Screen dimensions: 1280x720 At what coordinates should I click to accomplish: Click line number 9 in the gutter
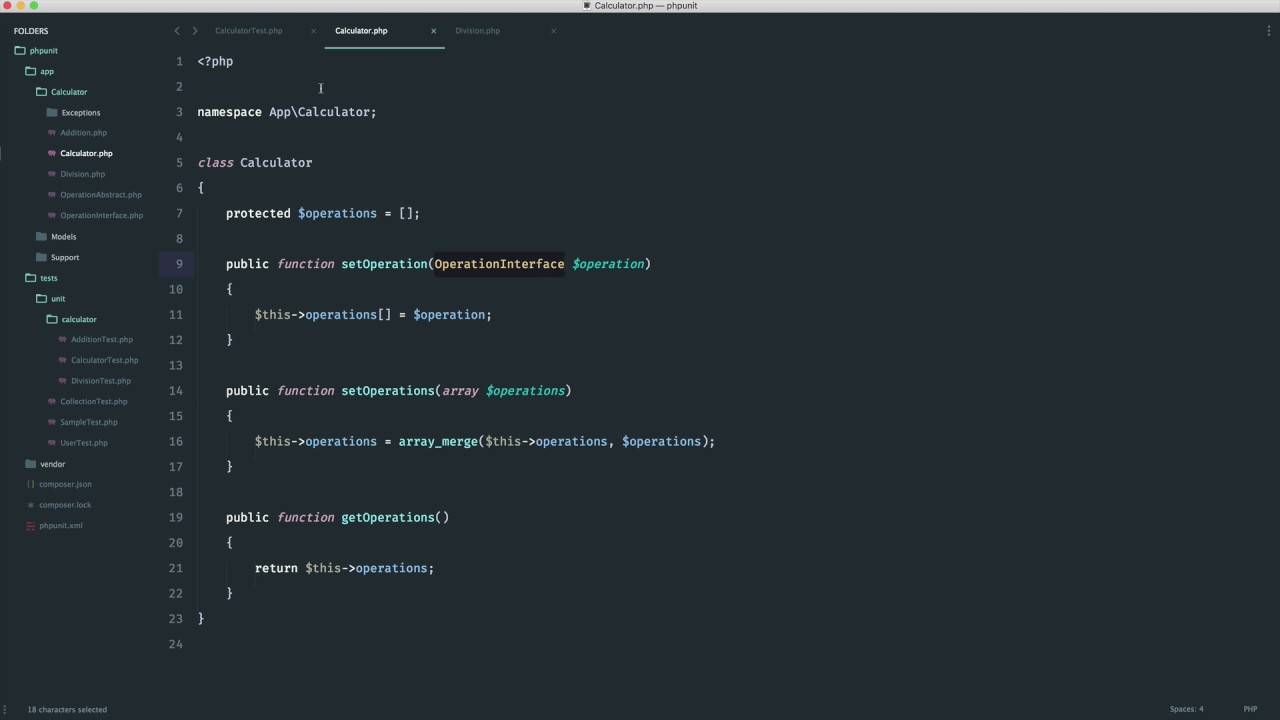[x=179, y=264]
